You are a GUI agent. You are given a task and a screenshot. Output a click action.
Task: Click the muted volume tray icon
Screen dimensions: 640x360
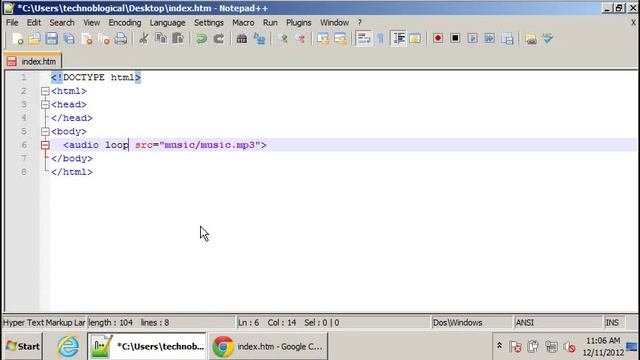click(569, 347)
